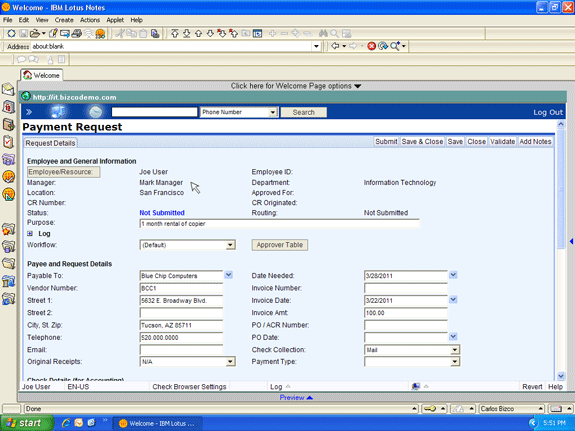Click the Submit button
575x431 pixels.
coord(386,142)
